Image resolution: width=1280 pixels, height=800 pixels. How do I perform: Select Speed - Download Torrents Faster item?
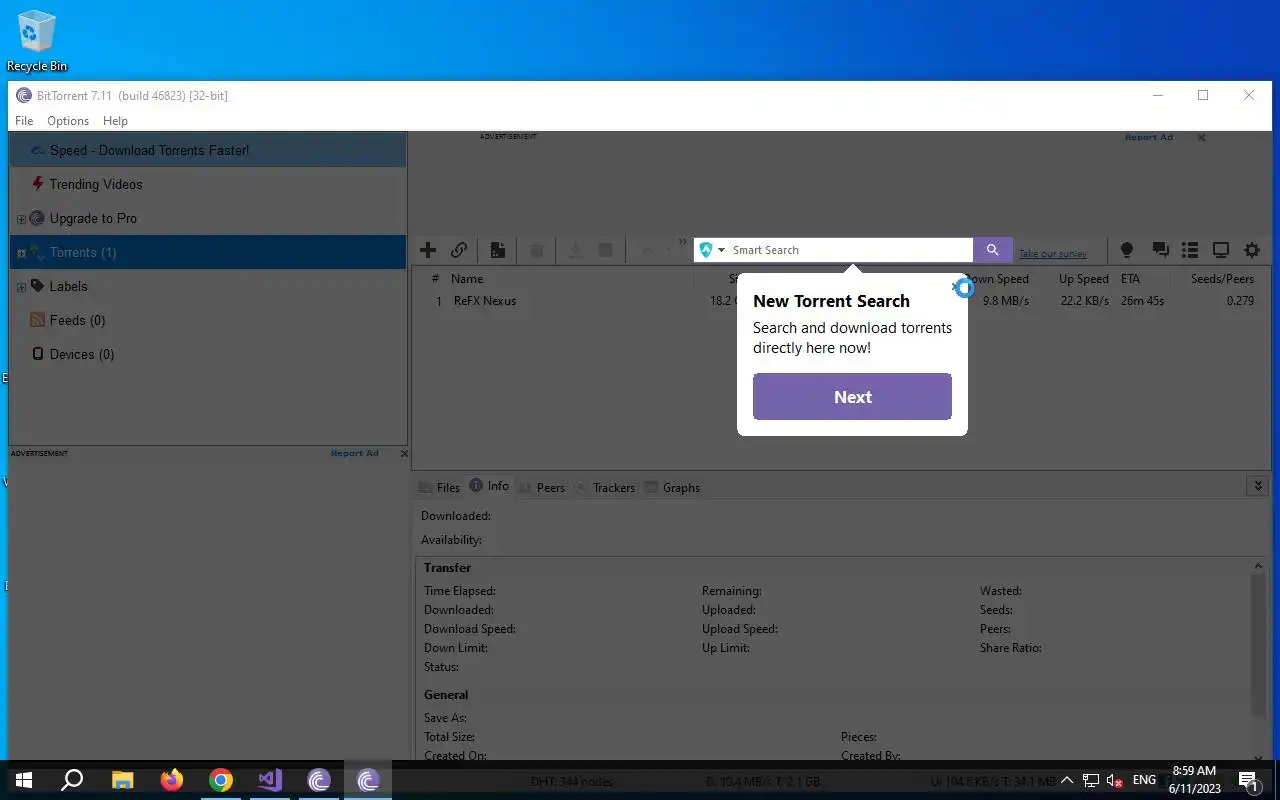208,150
